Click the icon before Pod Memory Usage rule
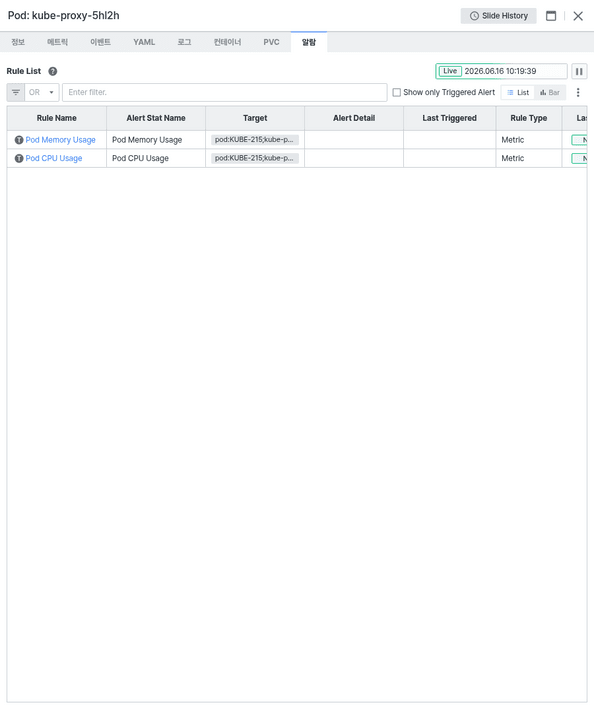 (x=19, y=140)
